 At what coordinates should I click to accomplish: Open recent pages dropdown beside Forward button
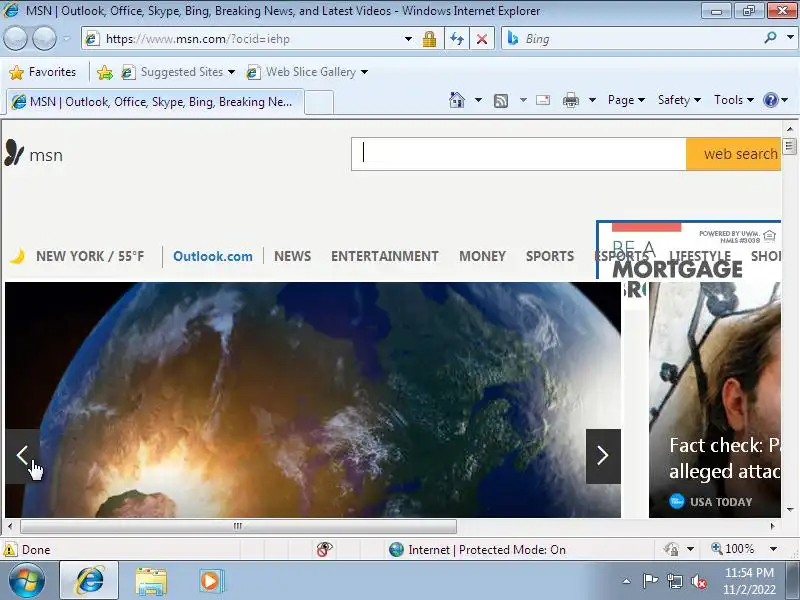pos(66,39)
